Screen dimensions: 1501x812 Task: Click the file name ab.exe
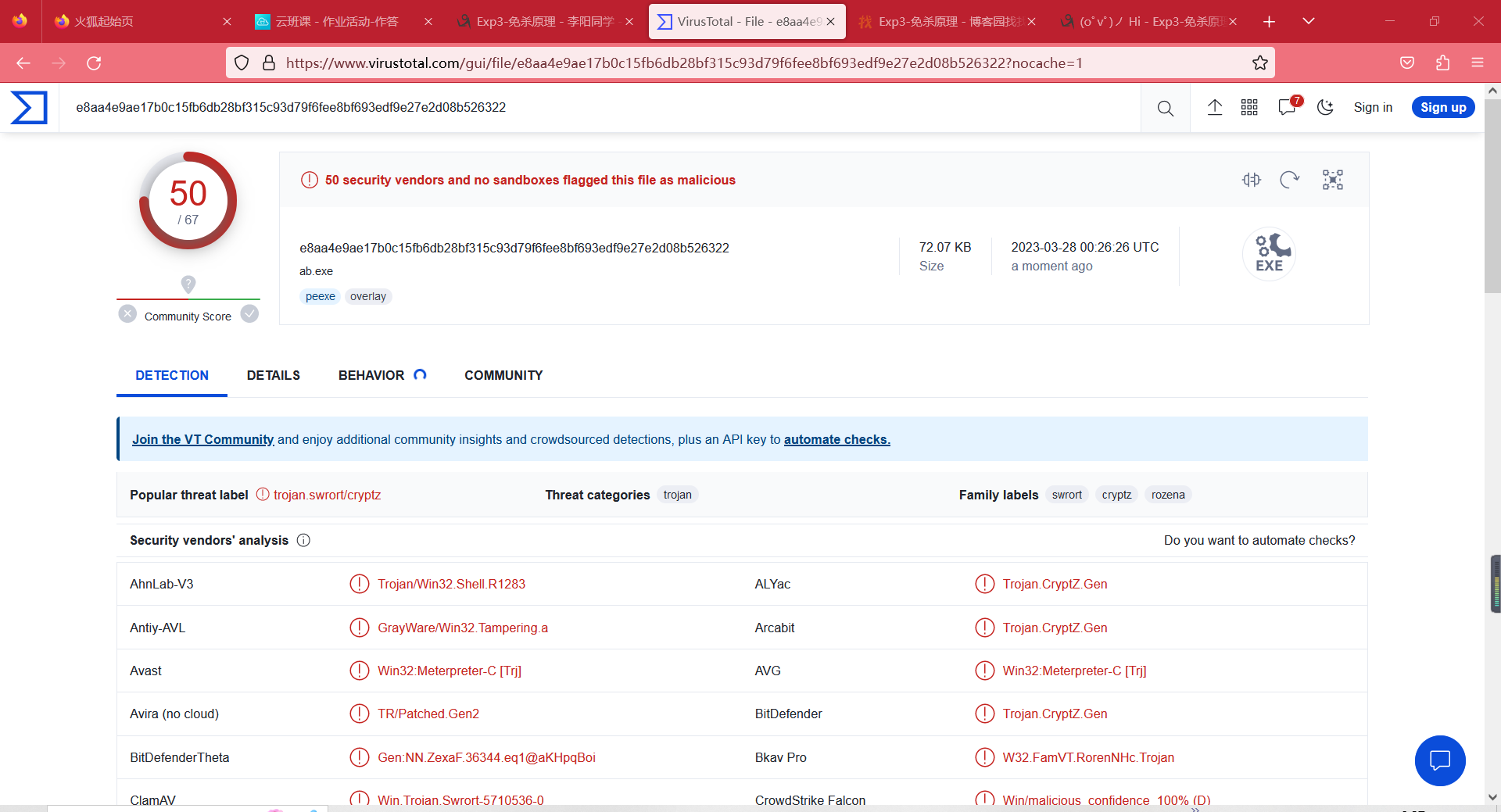coord(316,271)
